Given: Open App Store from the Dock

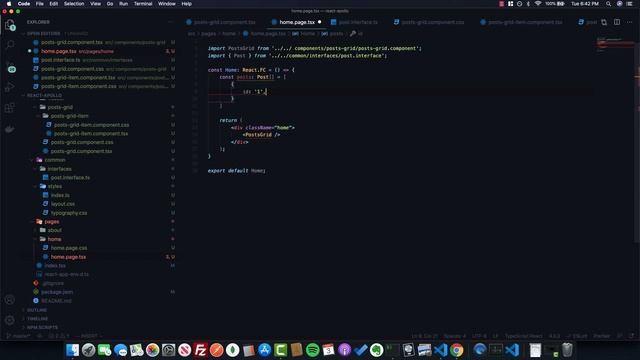Looking at the screenshot, I should click(264, 350).
